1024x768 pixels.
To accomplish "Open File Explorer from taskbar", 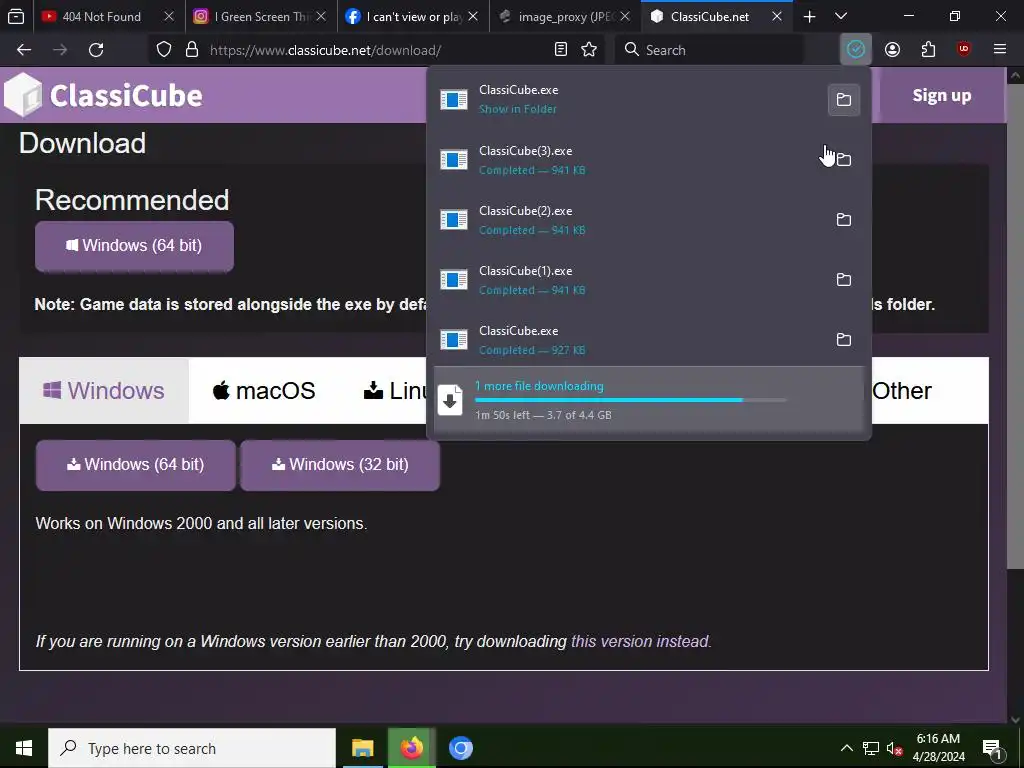I will pos(362,748).
